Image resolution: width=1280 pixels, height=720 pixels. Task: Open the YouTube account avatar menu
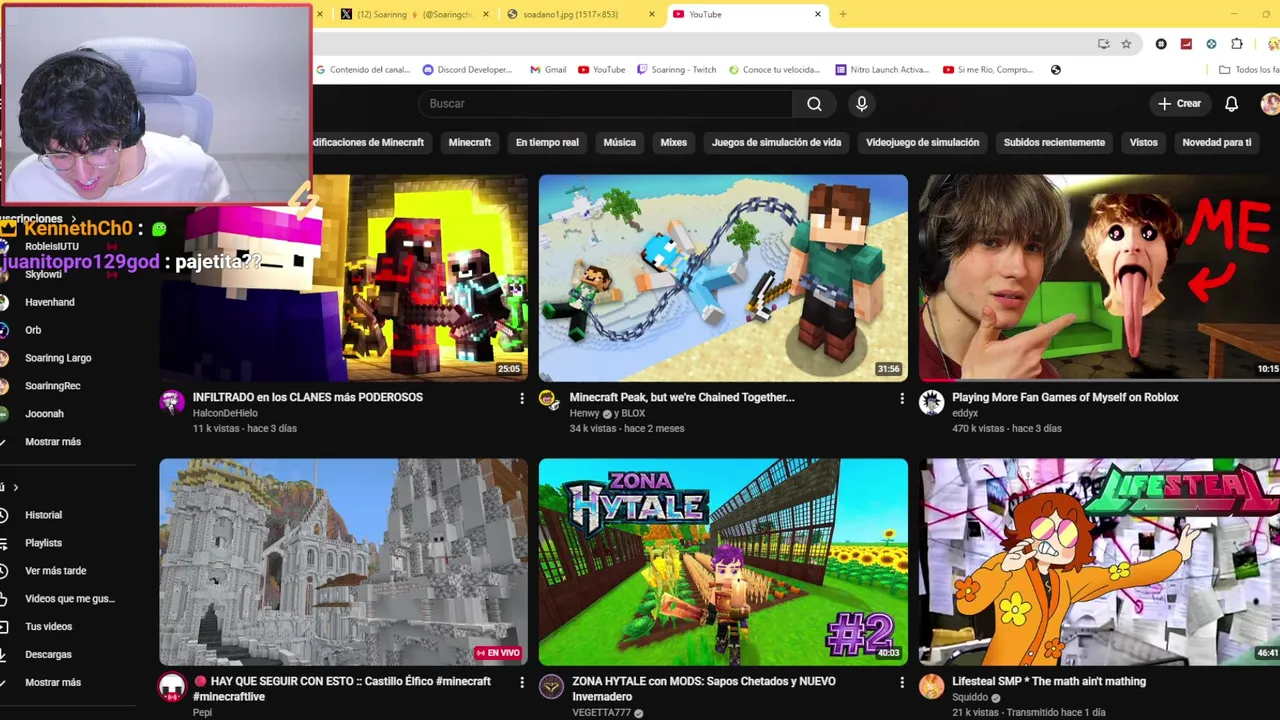coord(1270,104)
